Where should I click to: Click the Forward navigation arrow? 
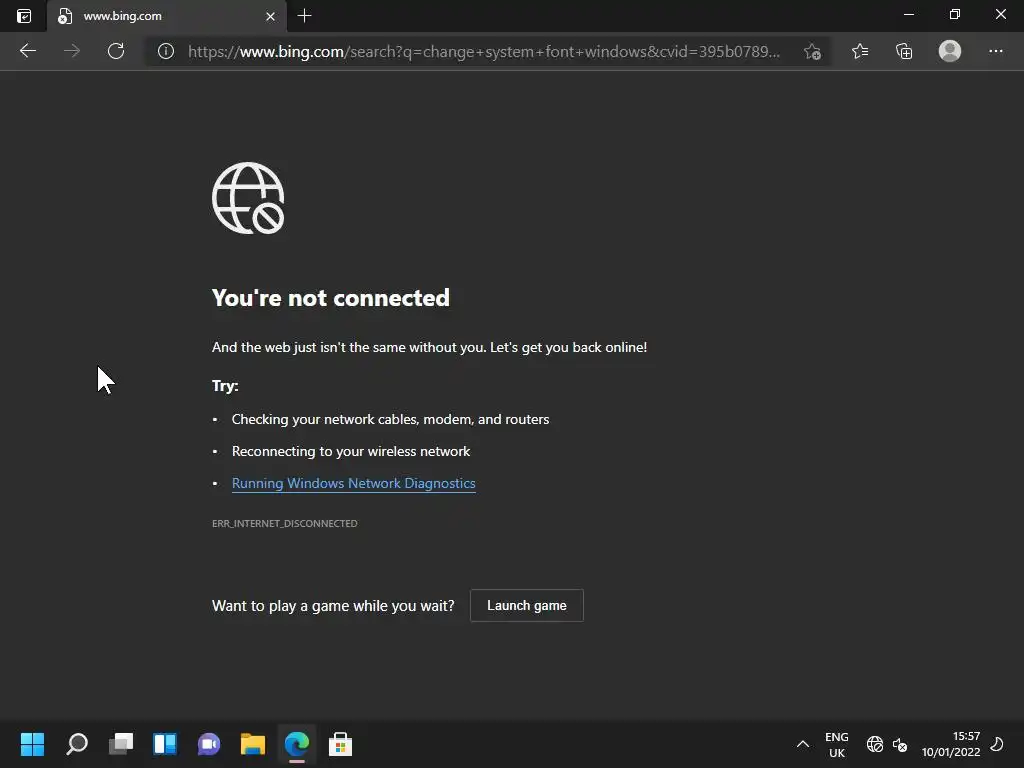pos(72,51)
